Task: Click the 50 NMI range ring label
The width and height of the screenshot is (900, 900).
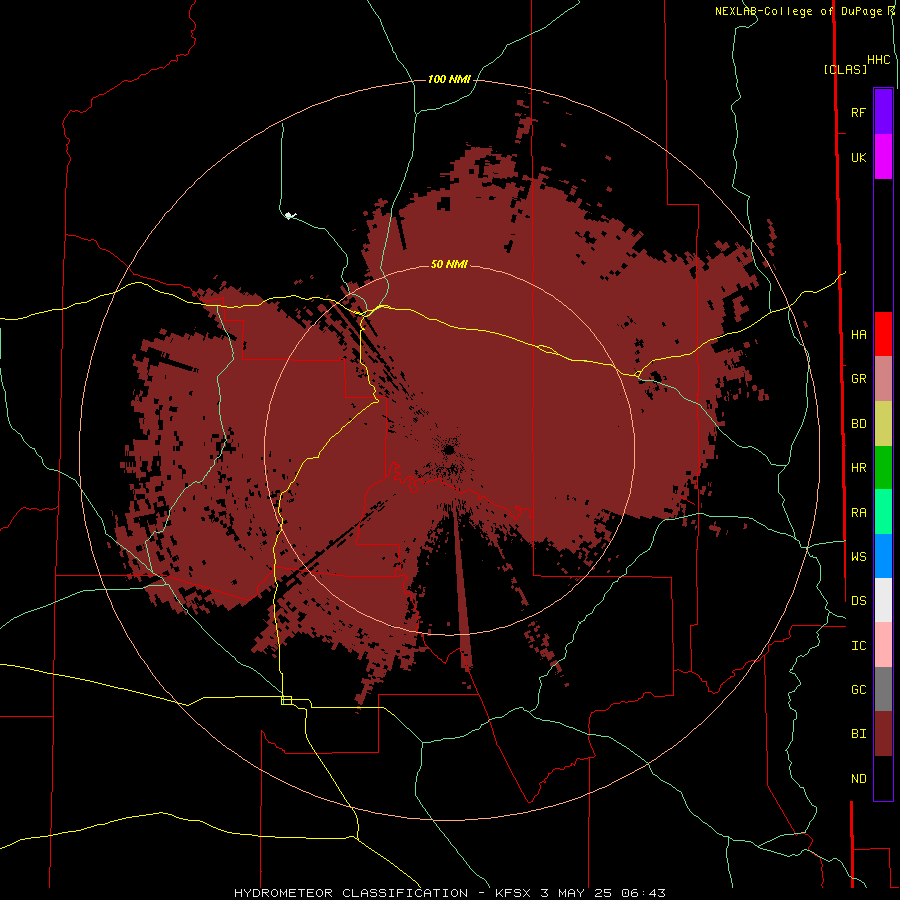Action: click(449, 265)
